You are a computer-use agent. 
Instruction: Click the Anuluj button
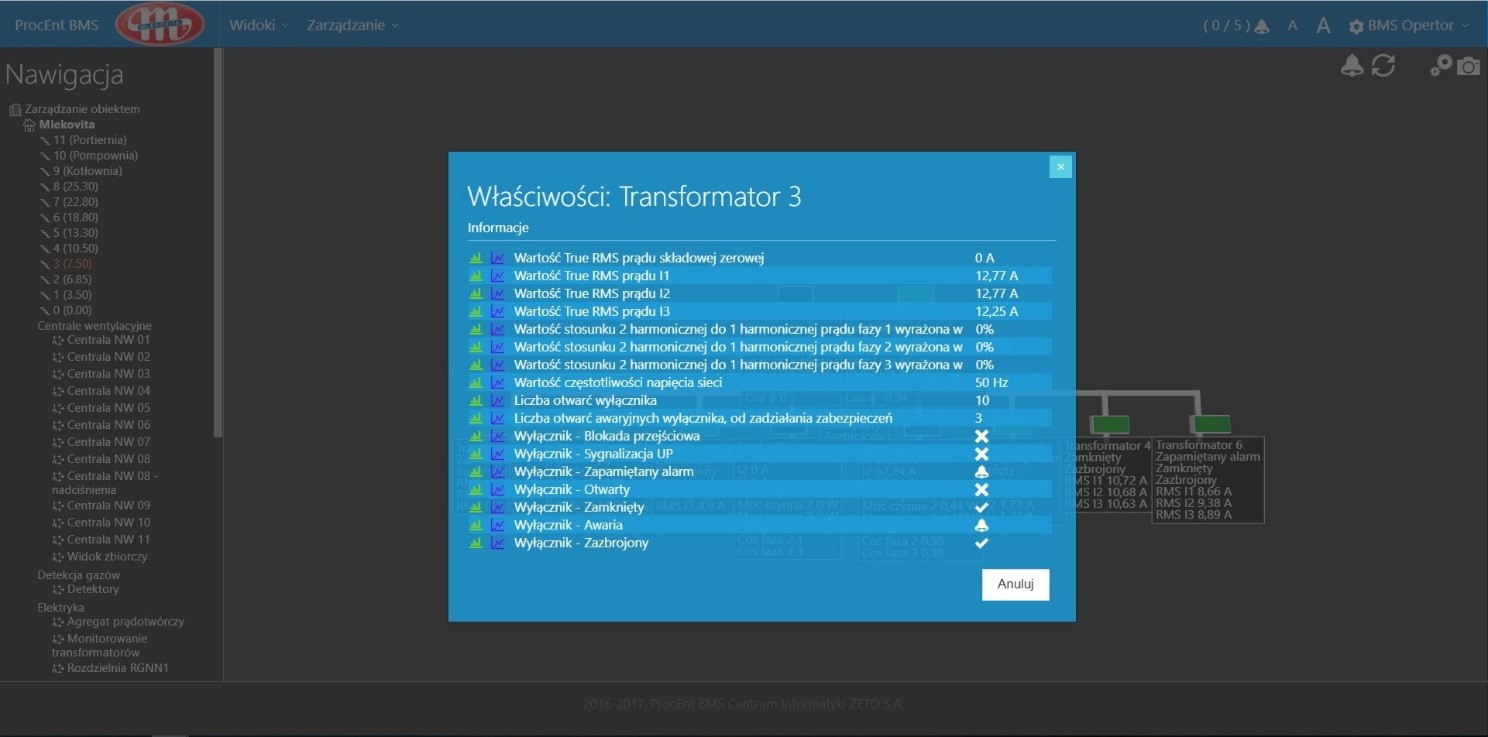pyautogui.click(x=1015, y=585)
